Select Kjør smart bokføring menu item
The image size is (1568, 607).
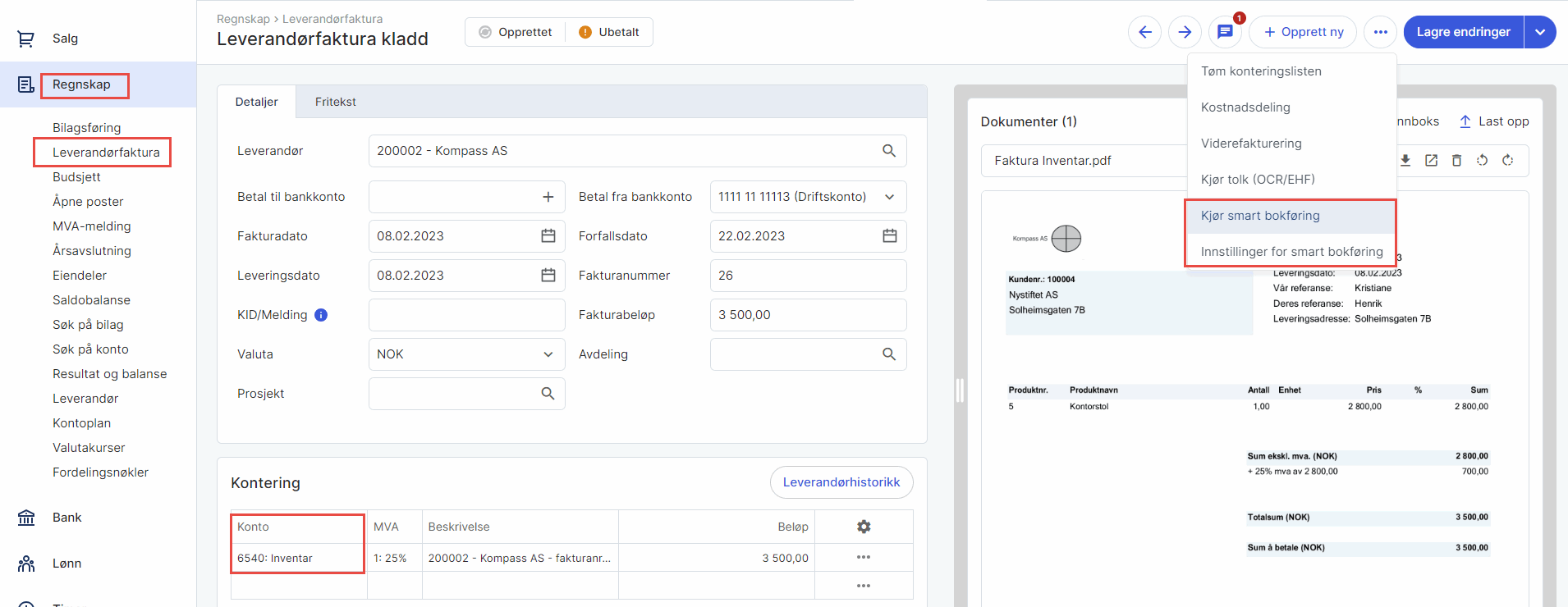tap(1260, 216)
